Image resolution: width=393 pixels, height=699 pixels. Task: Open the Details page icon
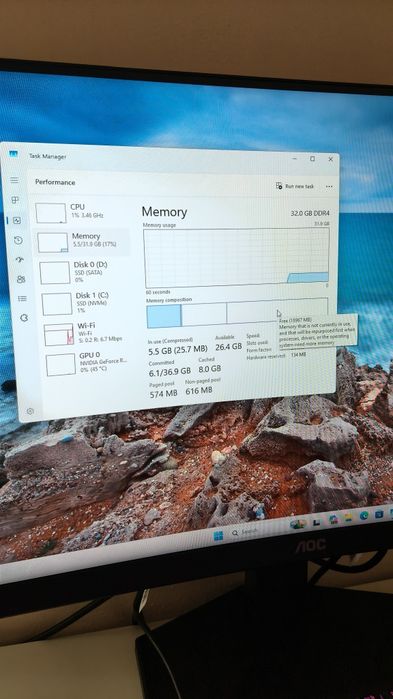point(22,299)
